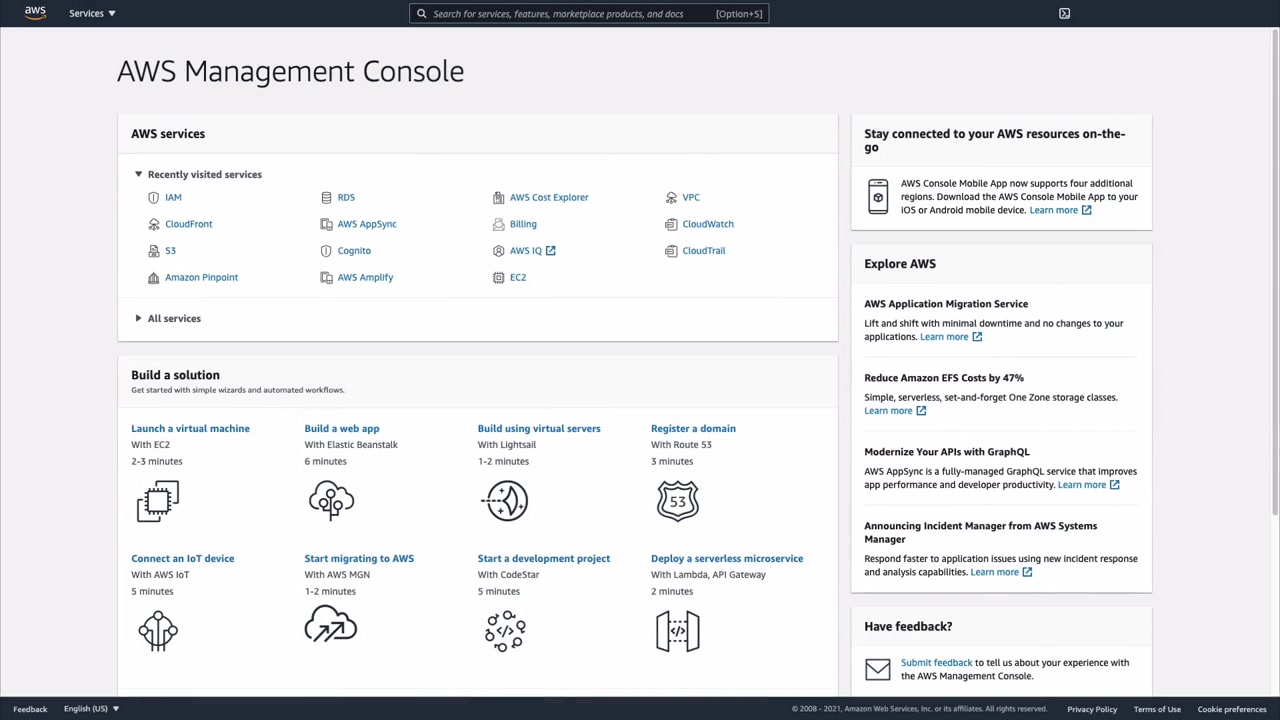Click the EC2 virtual machine illustration
The image size is (1280, 720).
coord(158,501)
